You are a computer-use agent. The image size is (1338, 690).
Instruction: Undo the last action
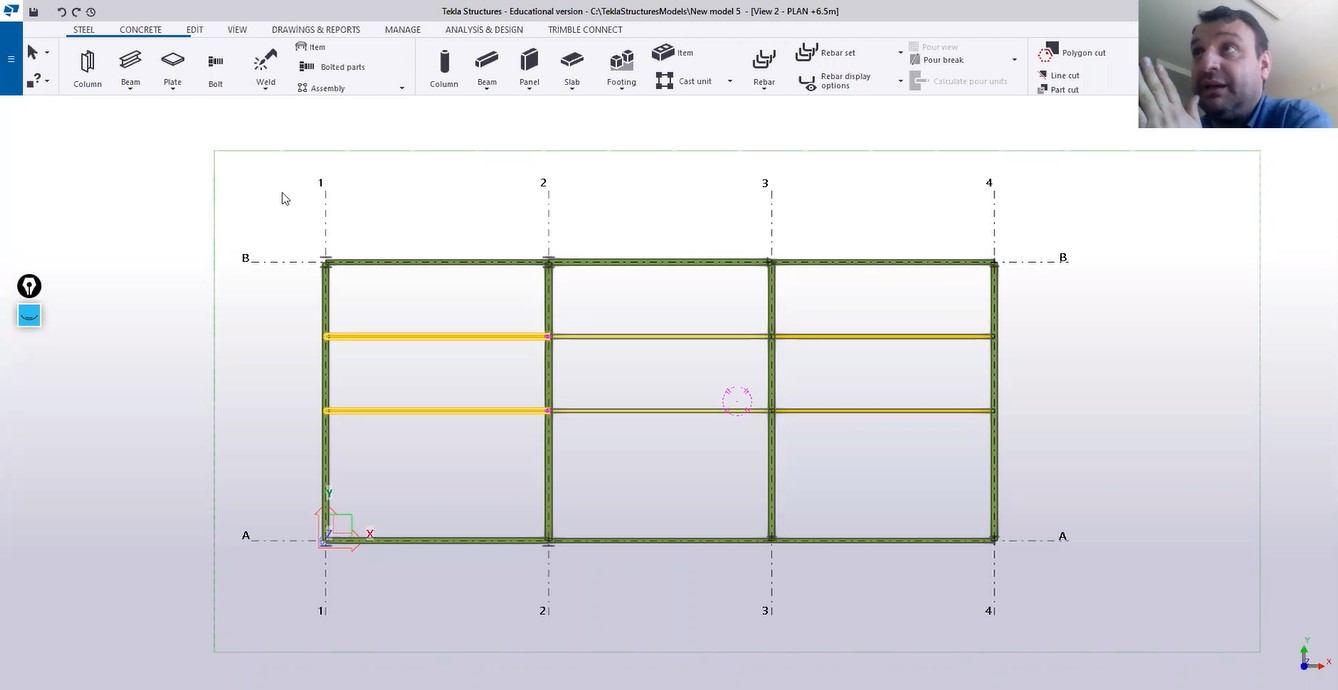click(x=61, y=12)
